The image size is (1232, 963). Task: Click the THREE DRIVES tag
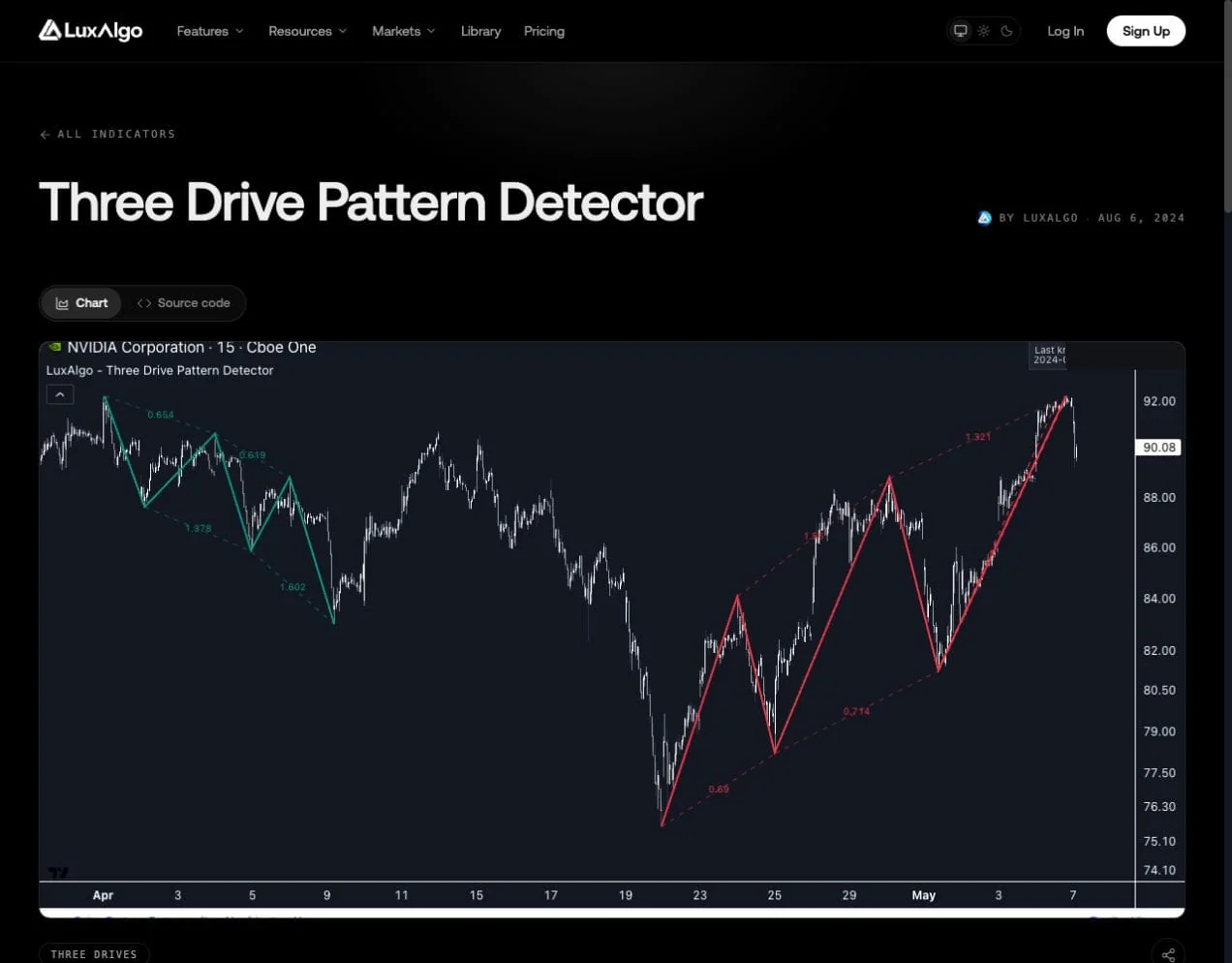(94, 953)
